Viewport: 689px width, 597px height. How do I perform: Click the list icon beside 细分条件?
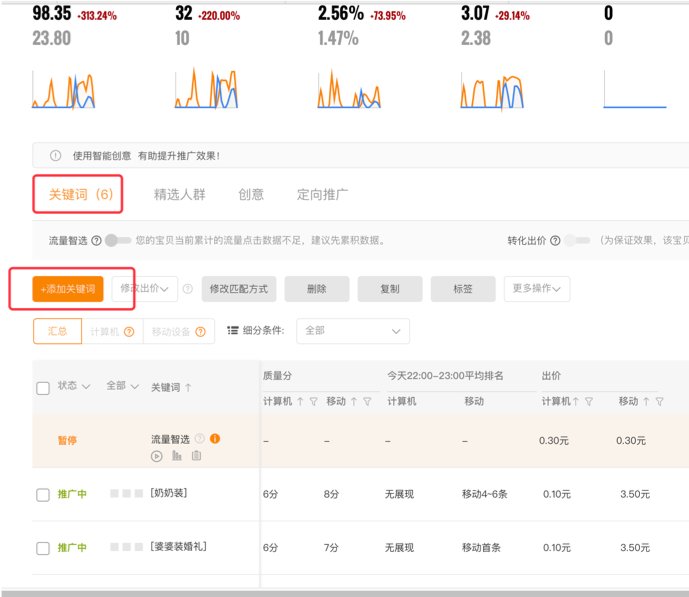(x=233, y=330)
